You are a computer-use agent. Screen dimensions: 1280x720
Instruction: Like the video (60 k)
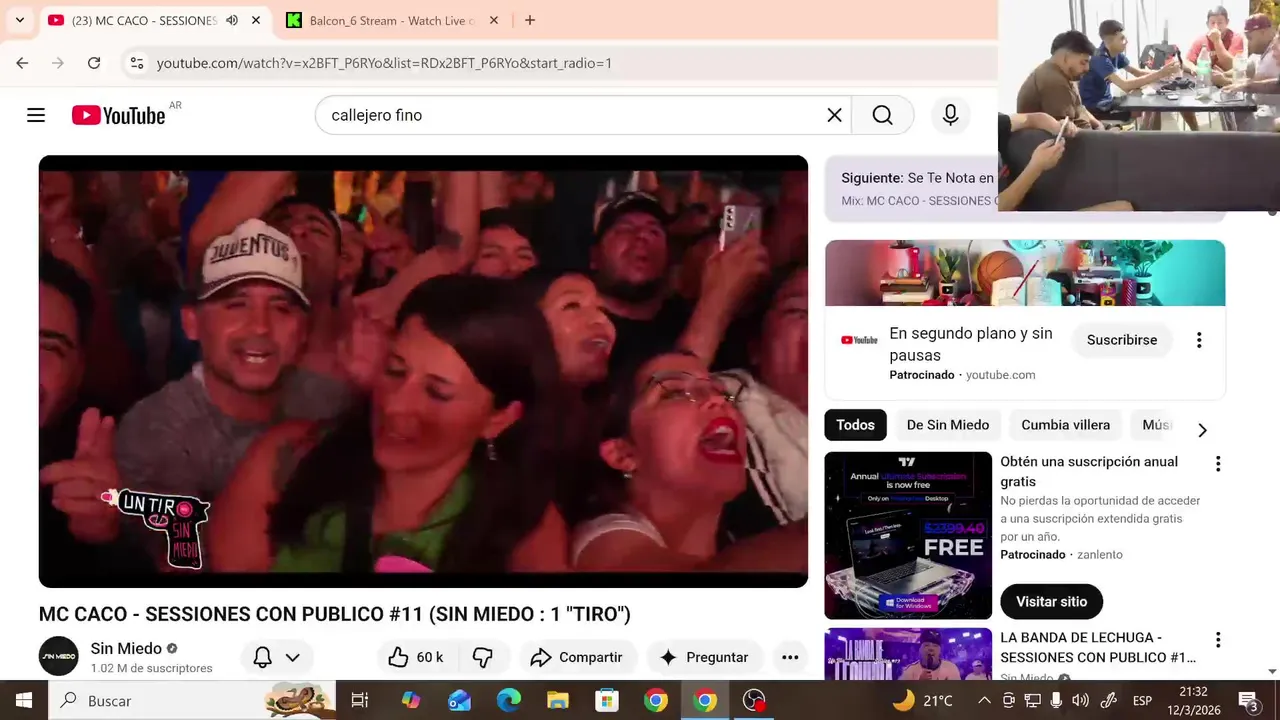(416, 657)
